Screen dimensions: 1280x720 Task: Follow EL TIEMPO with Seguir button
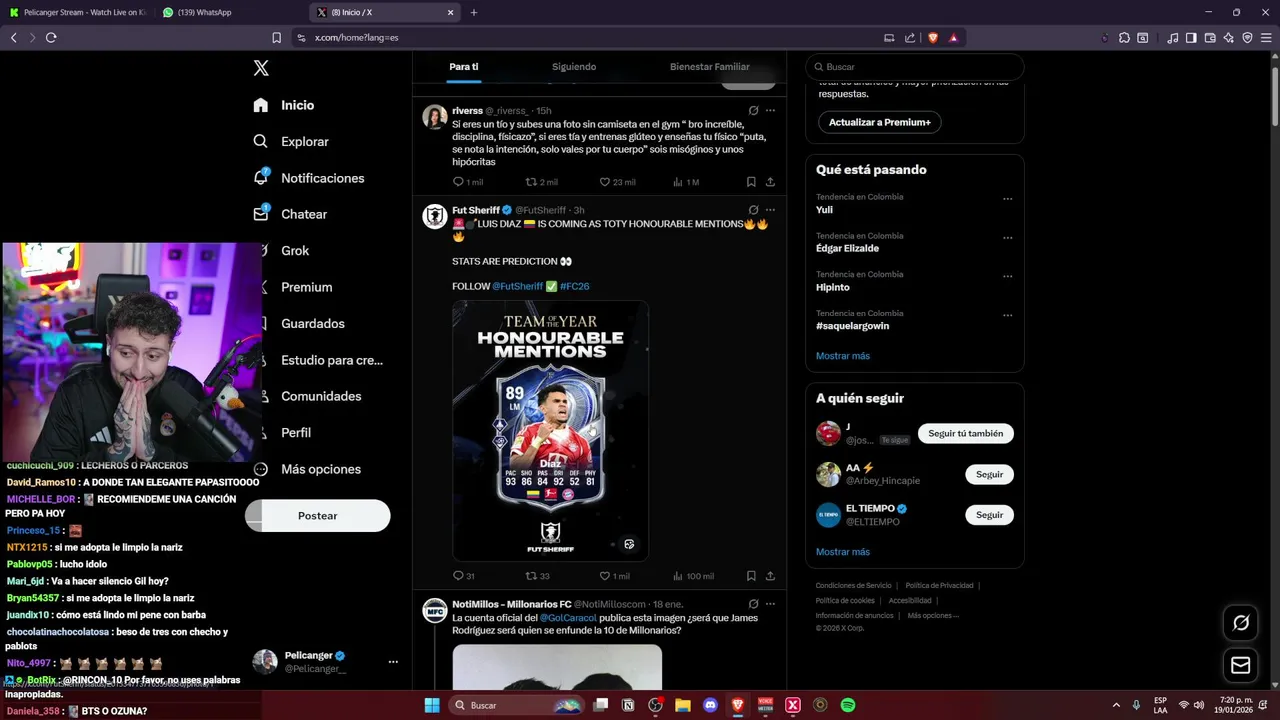click(x=989, y=515)
